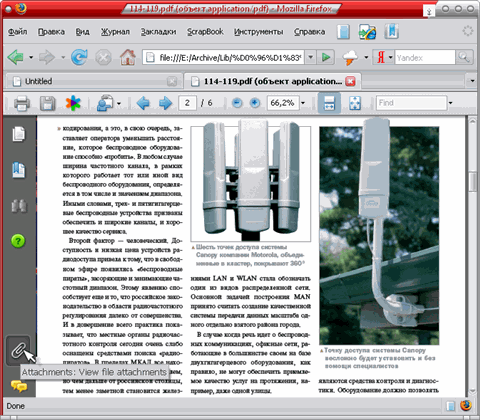Click the weather cloud toolbar icon
Screen dimensions: 480x420
[350, 58]
